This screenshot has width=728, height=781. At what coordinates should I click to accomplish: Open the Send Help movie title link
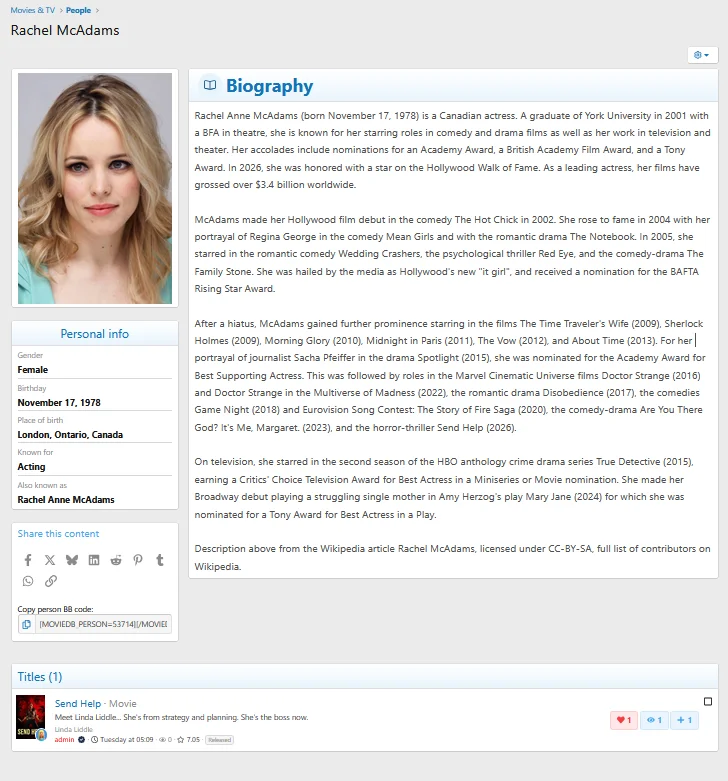coord(78,703)
